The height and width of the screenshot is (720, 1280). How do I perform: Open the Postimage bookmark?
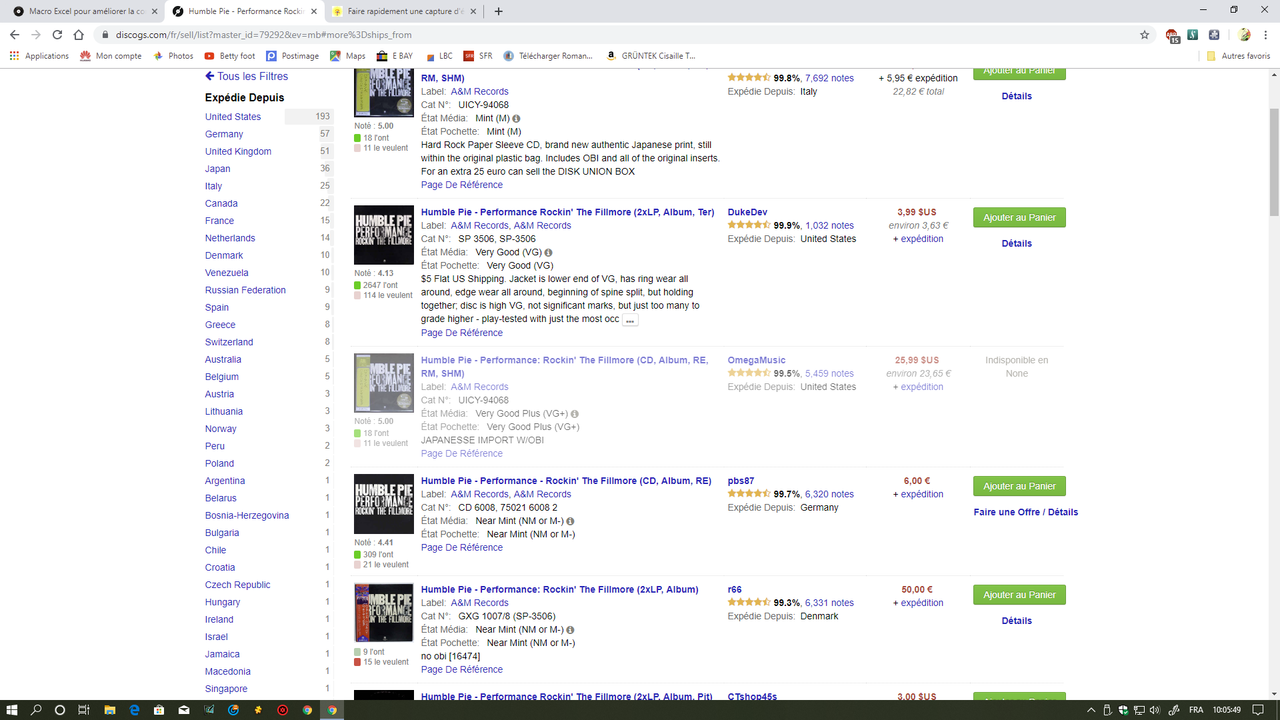pos(292,56)
